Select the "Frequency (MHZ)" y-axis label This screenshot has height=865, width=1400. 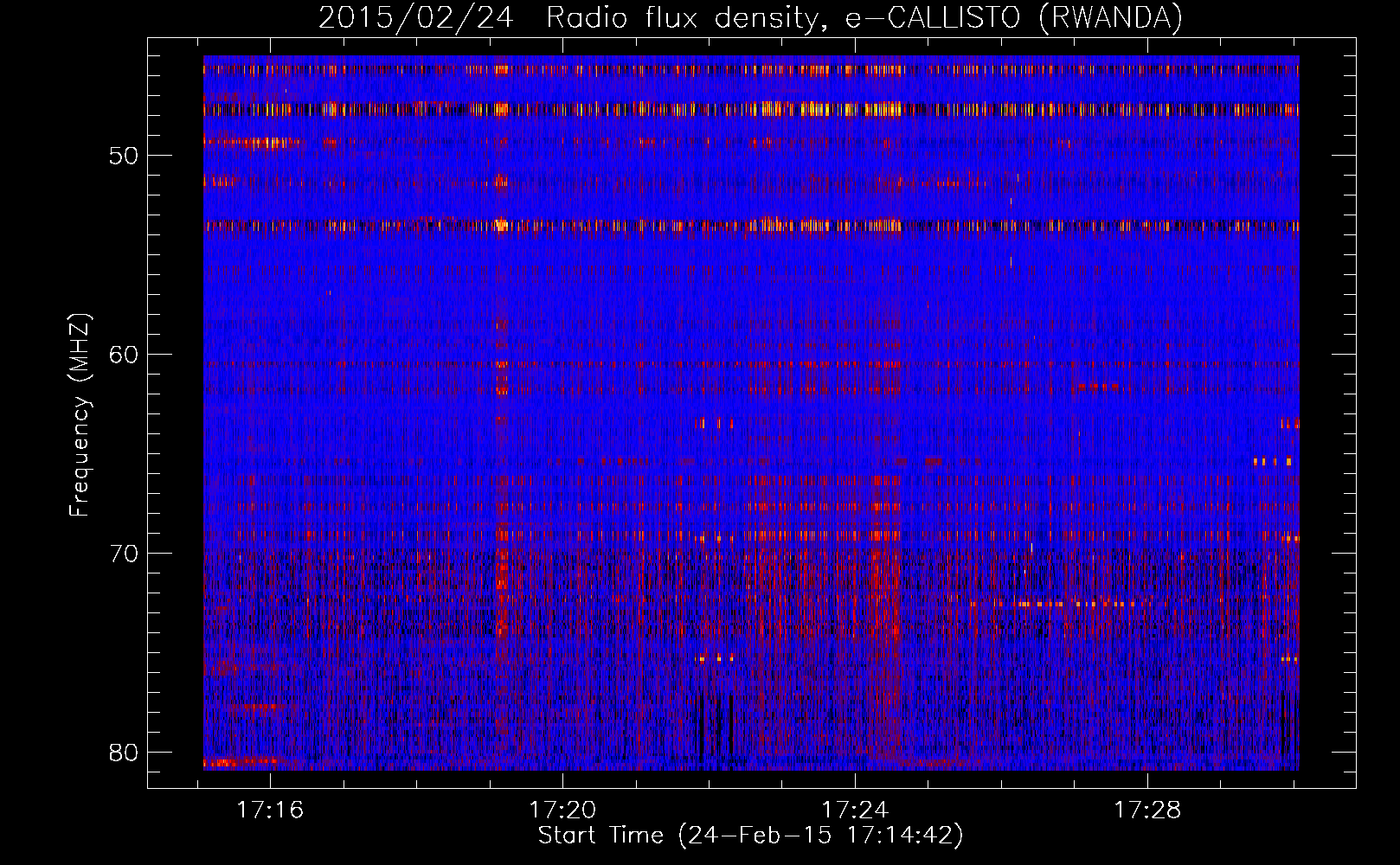coord(80,415)
